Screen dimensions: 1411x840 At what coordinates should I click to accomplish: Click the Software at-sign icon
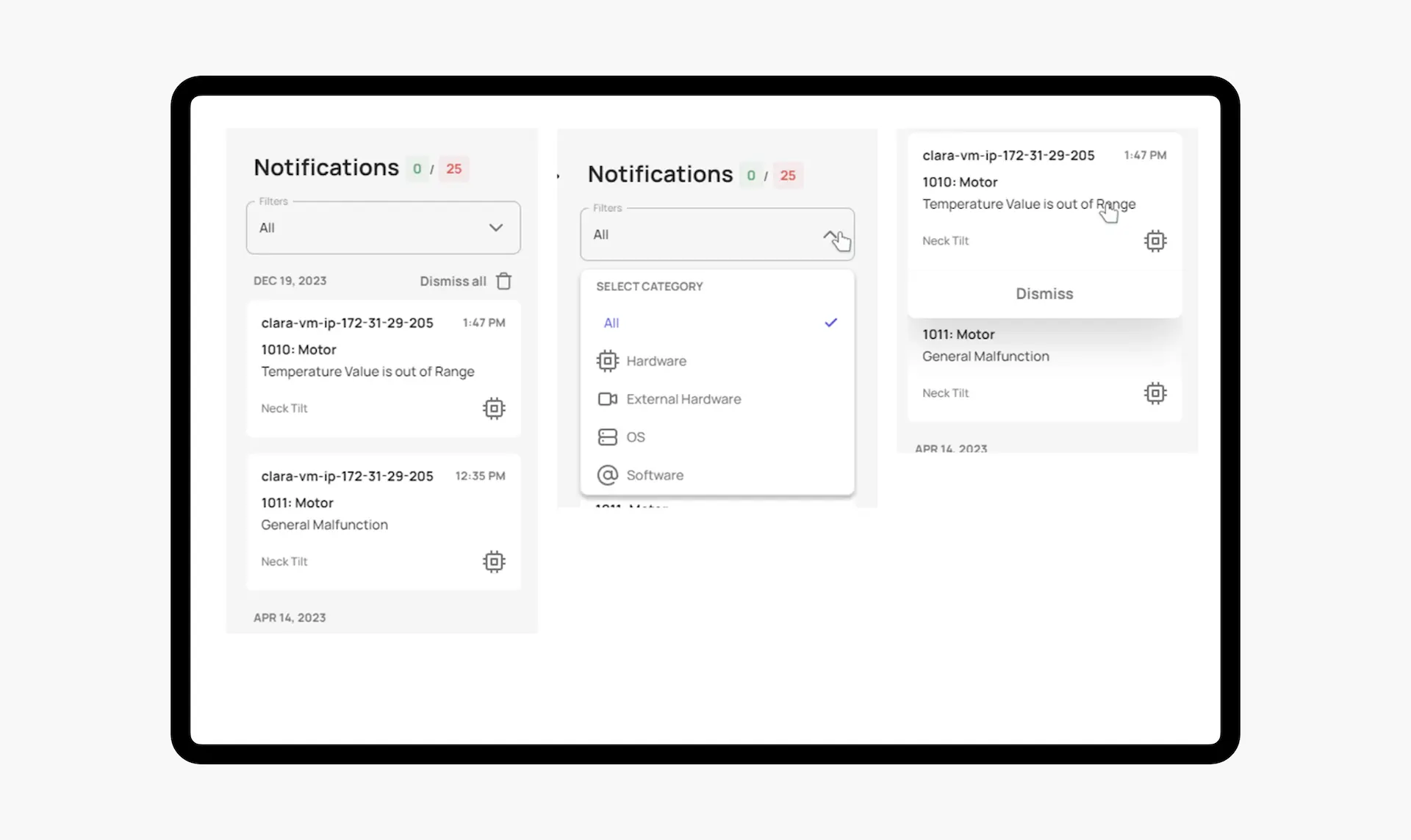607,475
